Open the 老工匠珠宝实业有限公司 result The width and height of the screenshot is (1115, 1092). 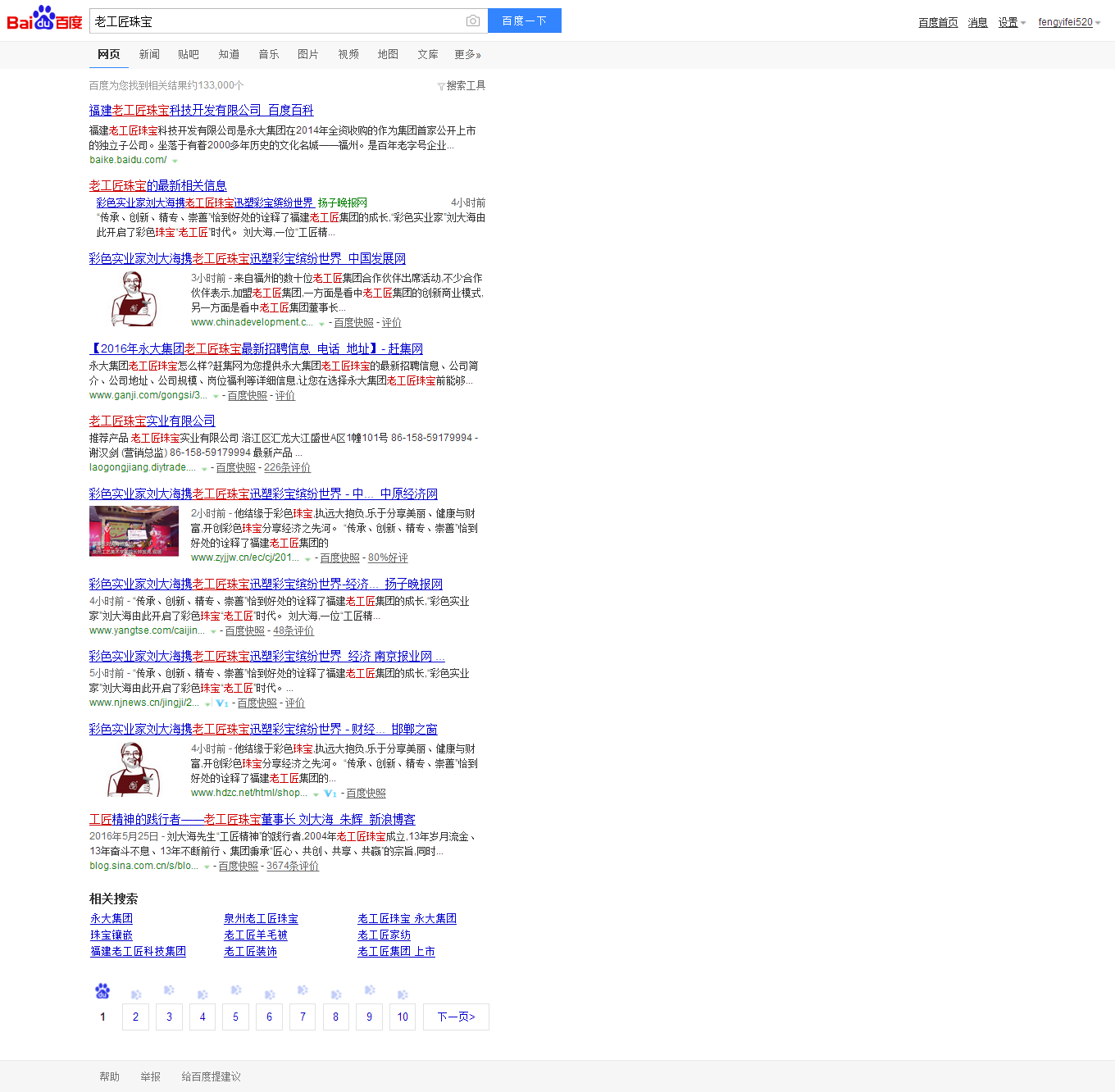[x=152, y=421]
